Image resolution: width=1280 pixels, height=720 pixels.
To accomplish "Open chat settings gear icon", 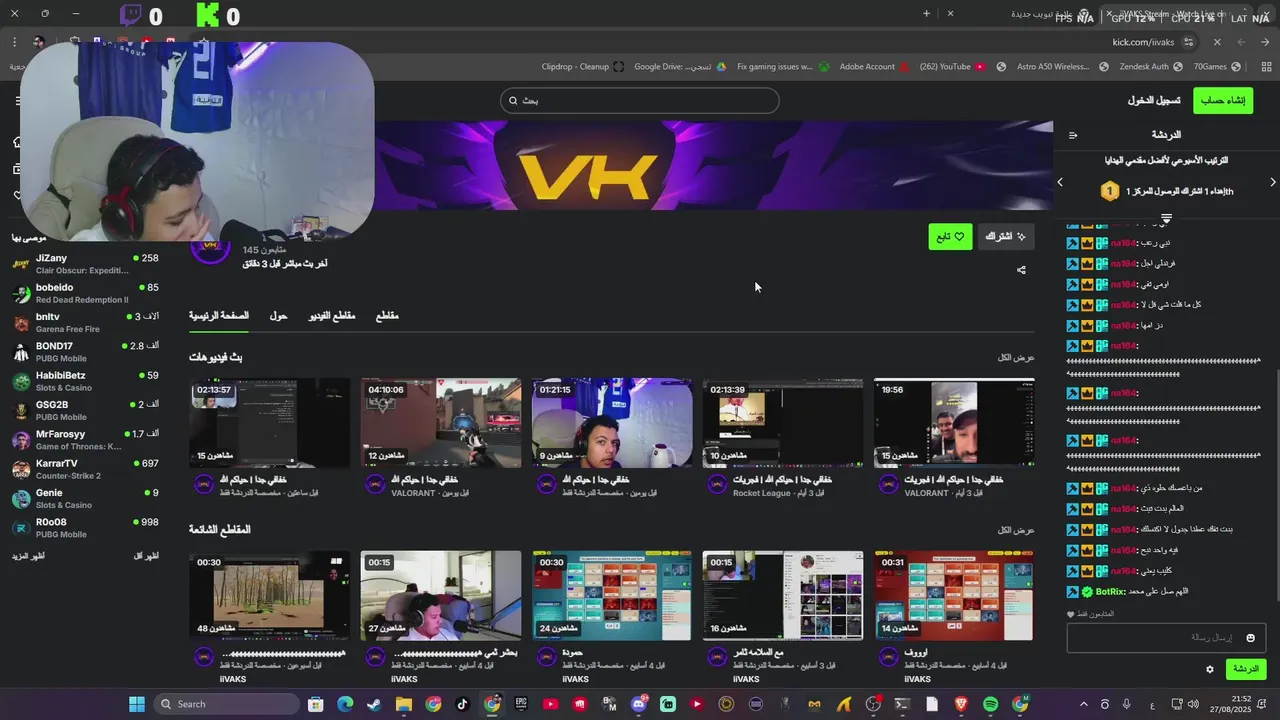I will point(1210,670).
